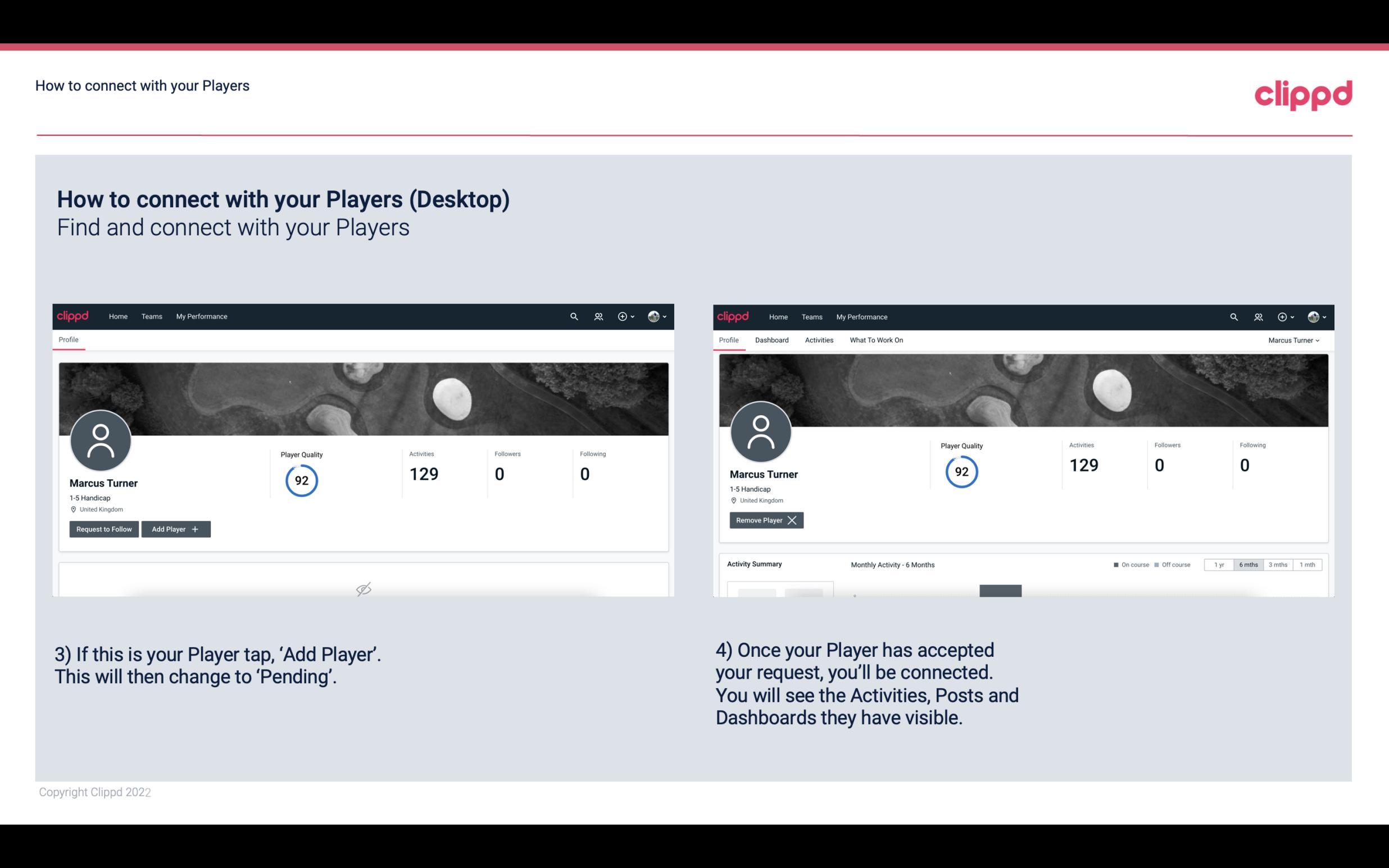Toggle the Off course activity filter
This screenshot has height=868, width=1389.
[1171, 564]
